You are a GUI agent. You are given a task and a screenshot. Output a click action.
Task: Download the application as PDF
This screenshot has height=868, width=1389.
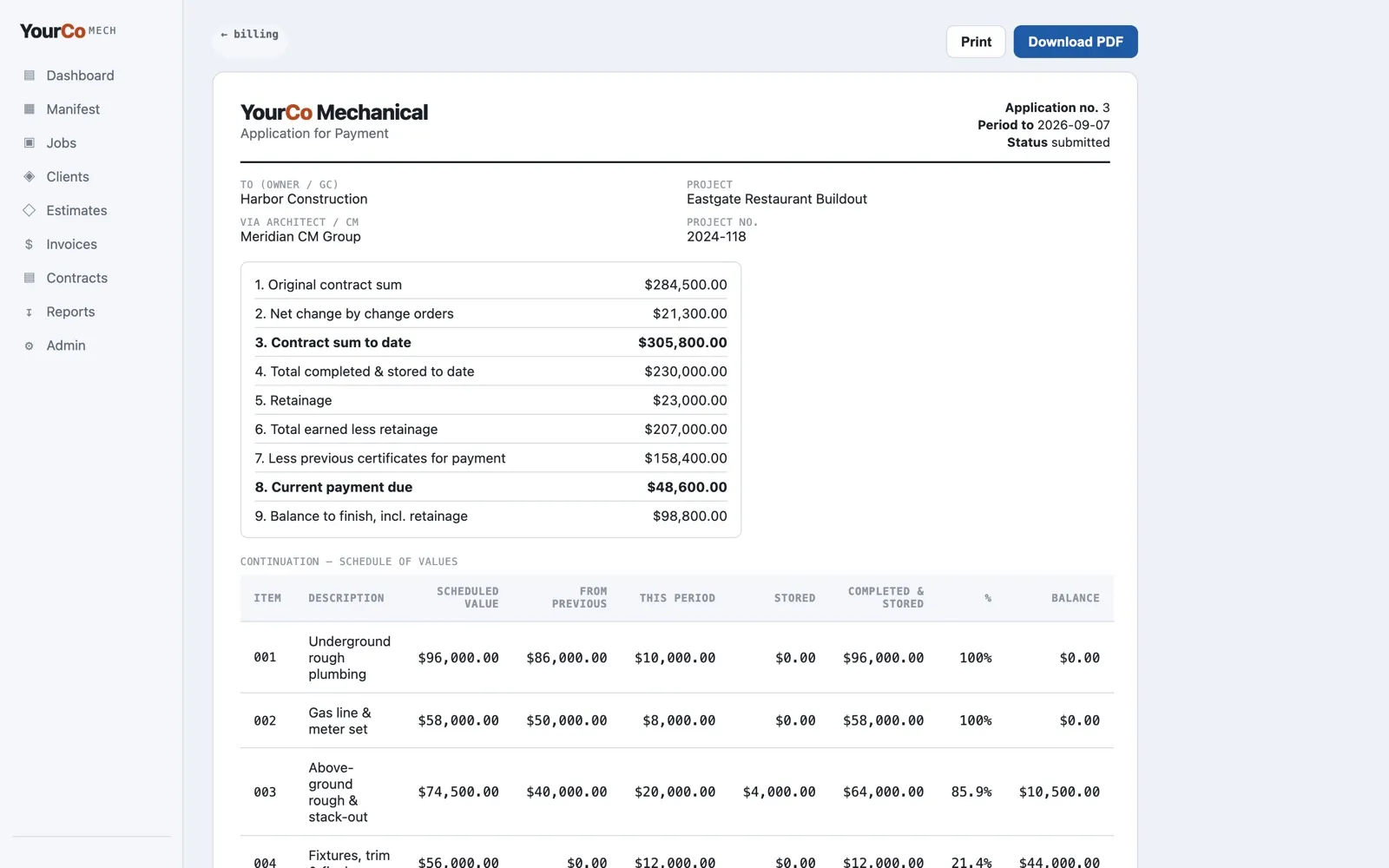click(1076, 42)
